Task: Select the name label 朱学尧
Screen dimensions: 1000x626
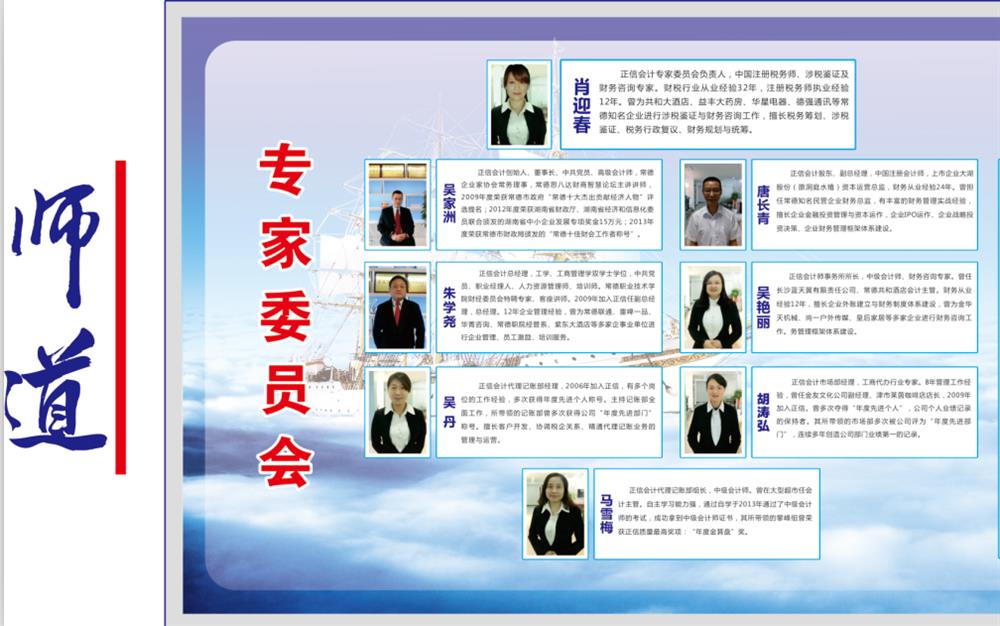Action: [449, 307]
